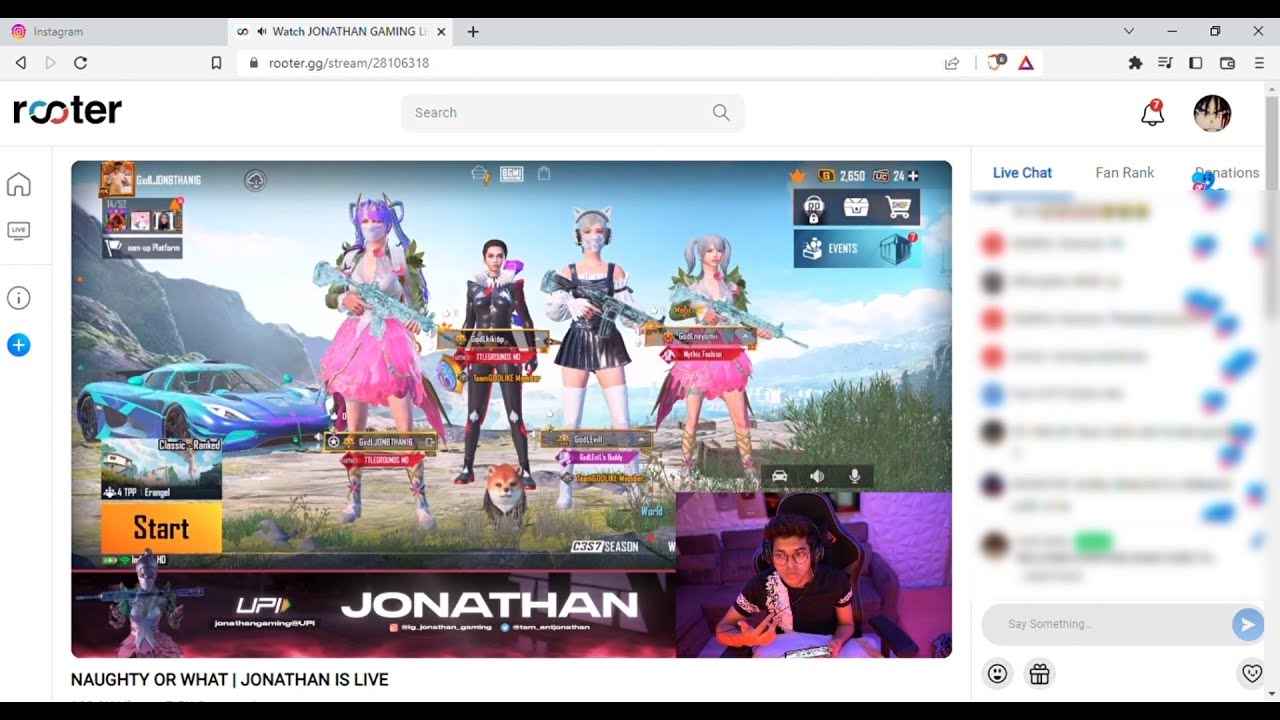Open the Live streams icon in sidebar
Viewport: 1280px width, 720px height.
pos(18,231)
